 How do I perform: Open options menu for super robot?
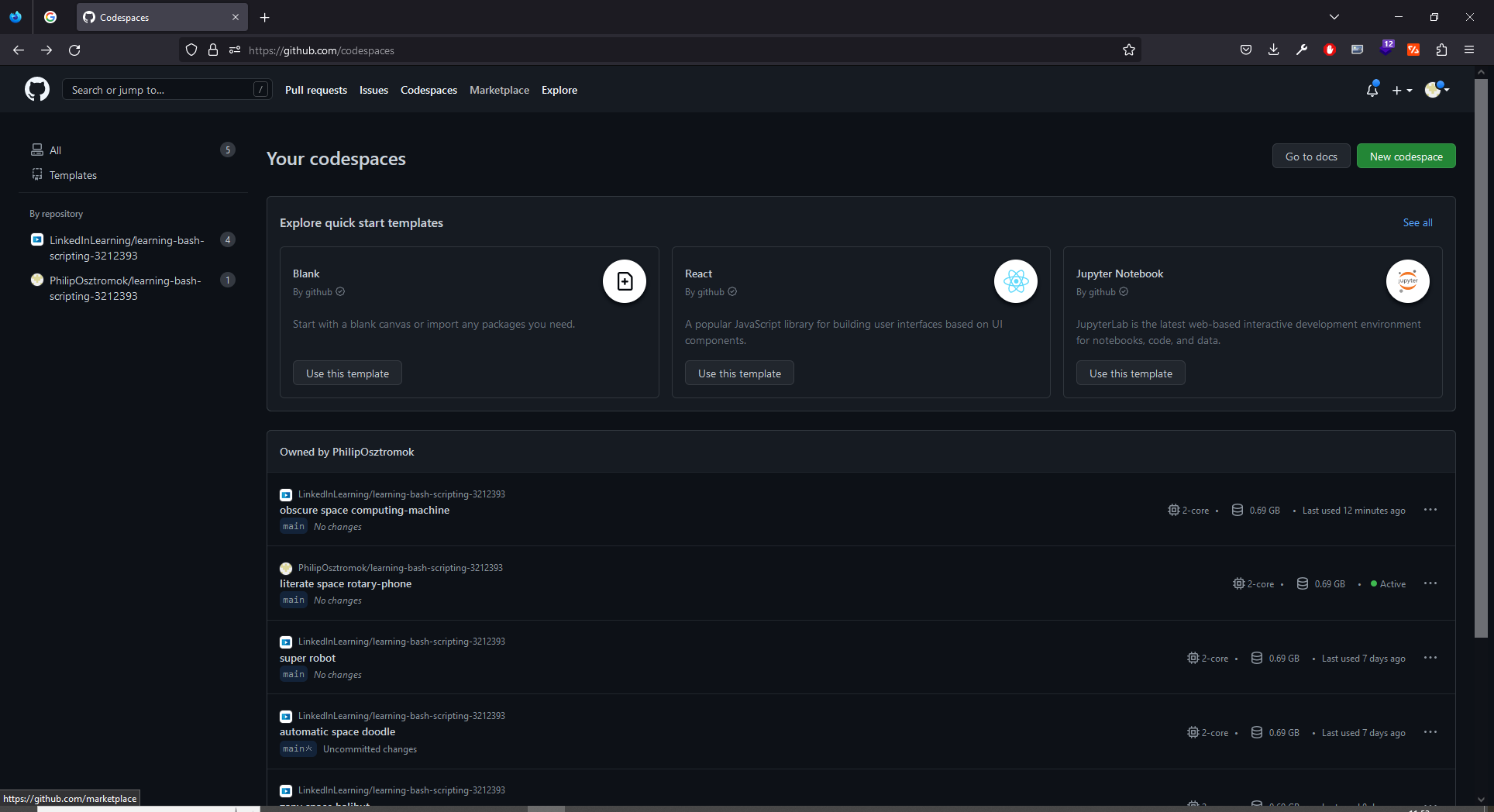(1430, 658)
